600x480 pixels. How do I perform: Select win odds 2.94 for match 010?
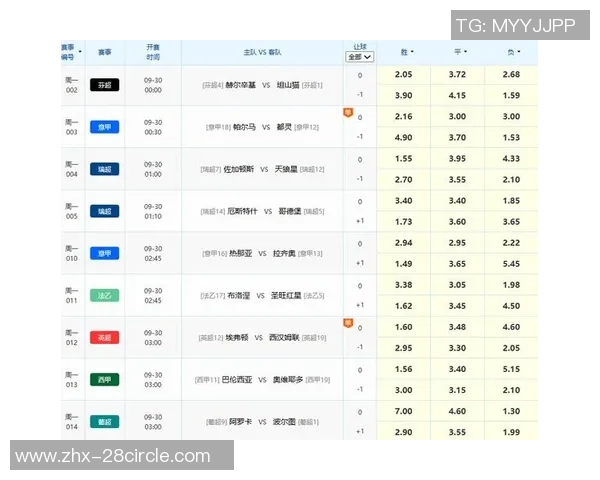[404, 243]
